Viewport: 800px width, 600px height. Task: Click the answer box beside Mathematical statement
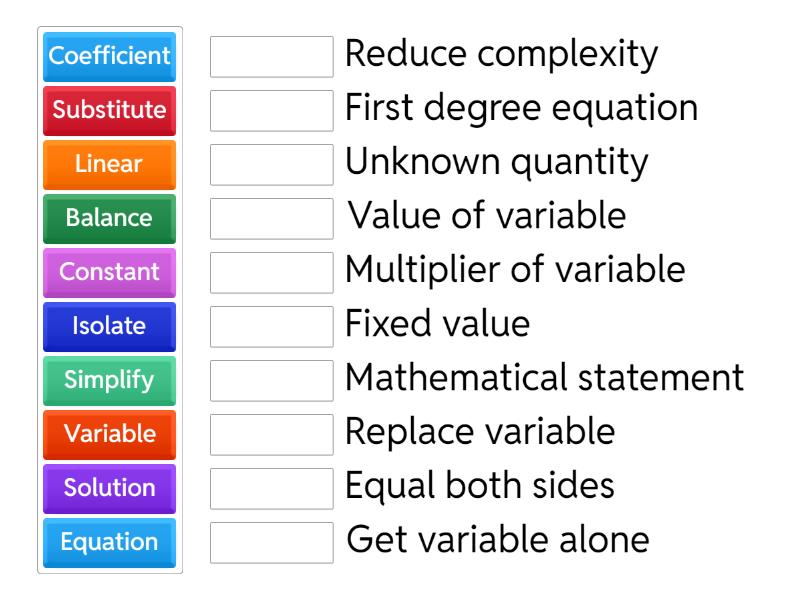[272, 382]
